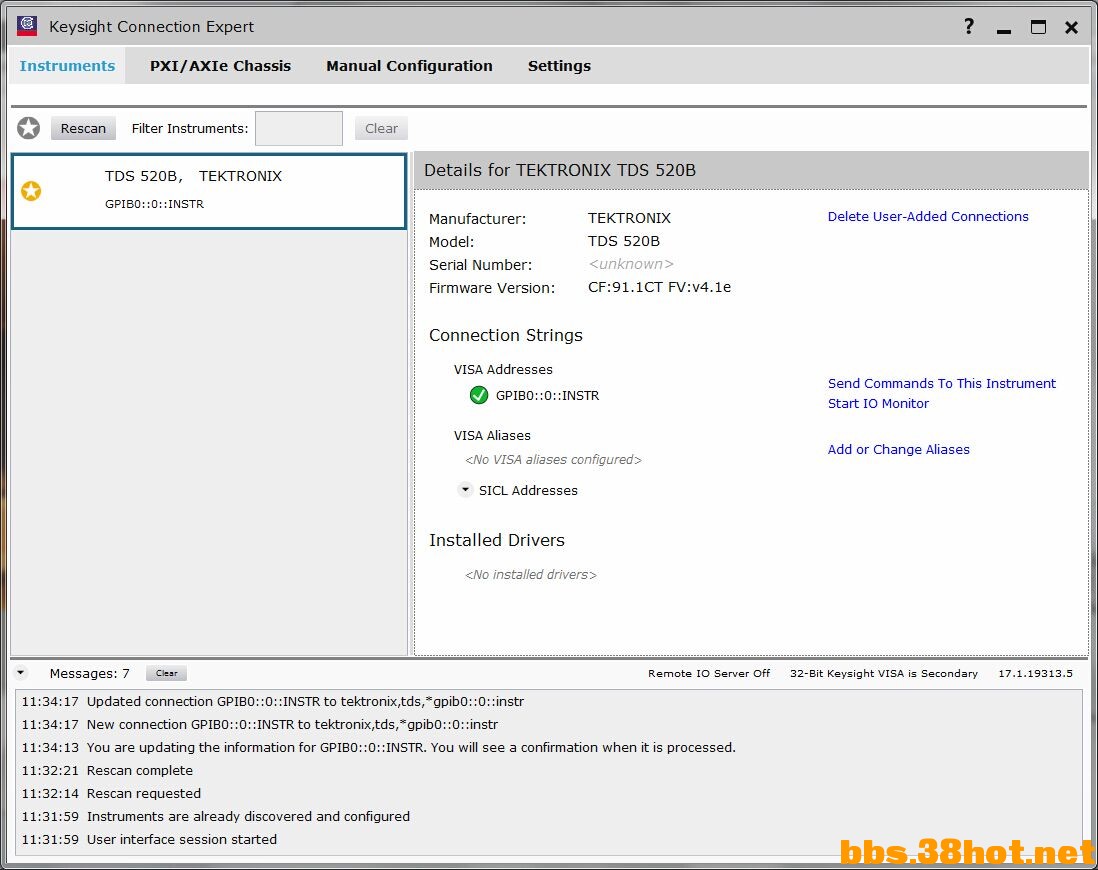Click the Keysight Connection Expert app icon

[27, 26]
